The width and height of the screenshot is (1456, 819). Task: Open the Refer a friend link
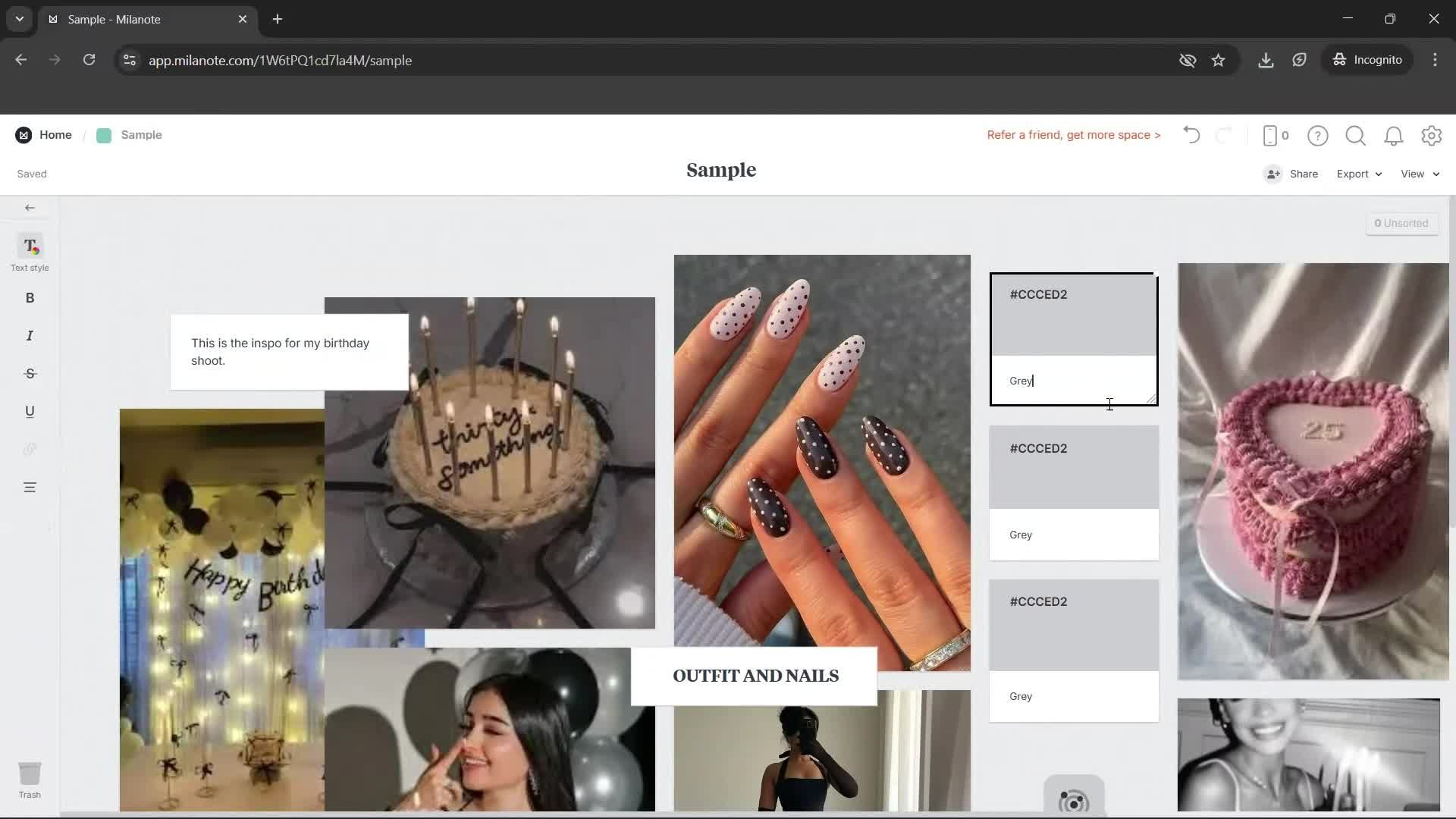[x=1073, y=135]
